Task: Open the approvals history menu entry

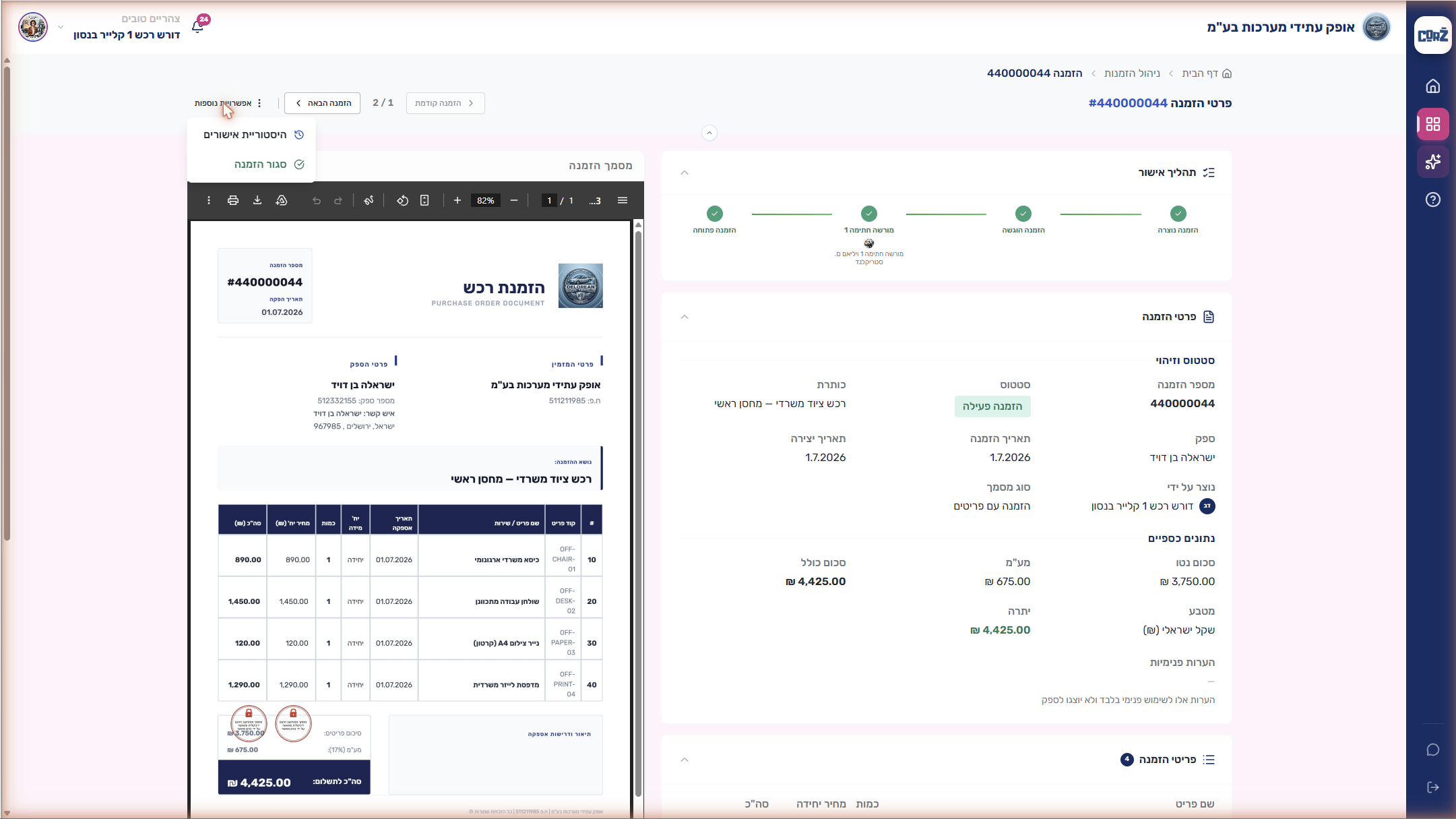Action: tap(251, 135)
